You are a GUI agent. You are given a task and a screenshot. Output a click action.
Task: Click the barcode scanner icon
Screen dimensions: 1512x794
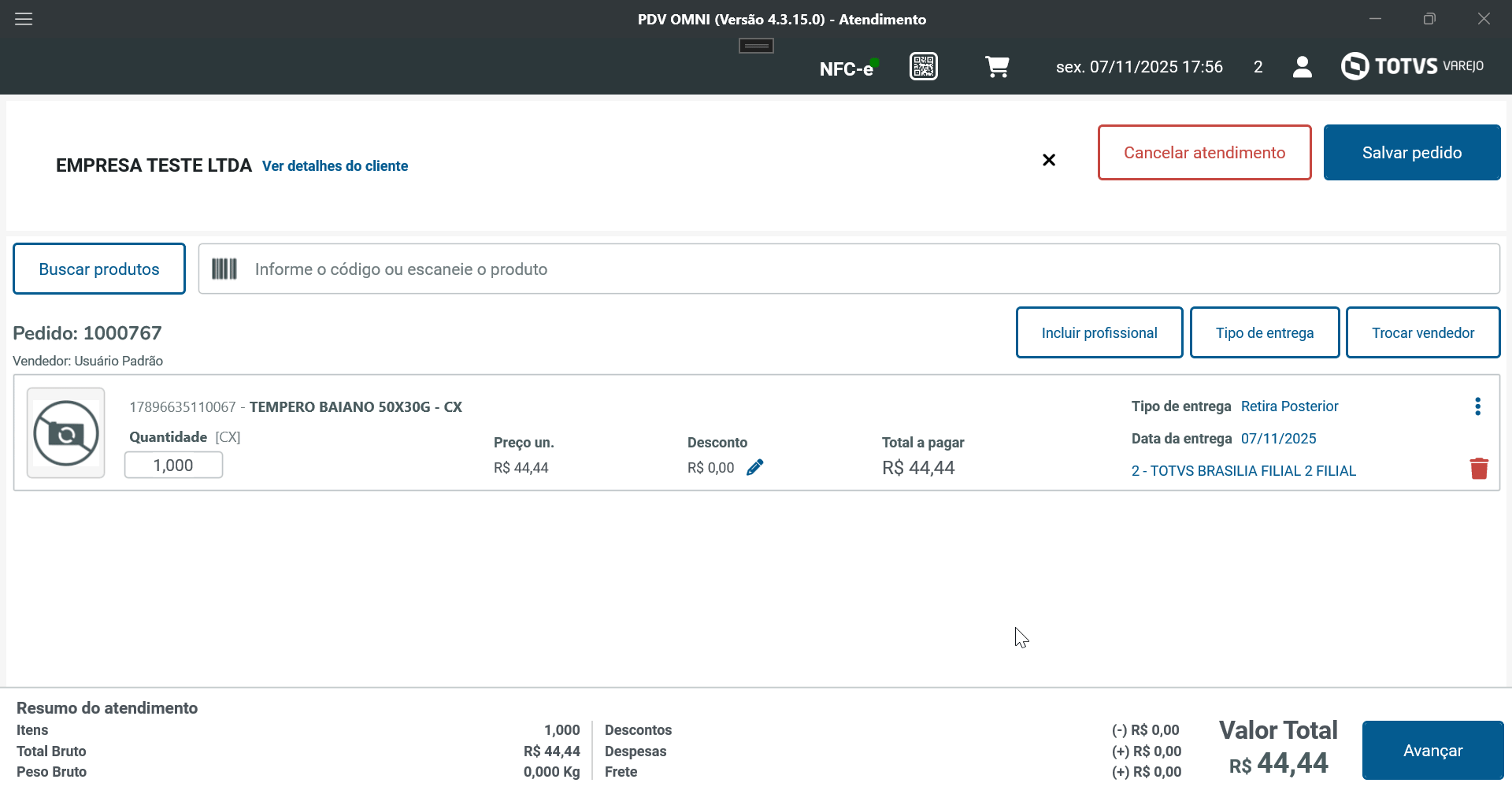pos(224,269)
